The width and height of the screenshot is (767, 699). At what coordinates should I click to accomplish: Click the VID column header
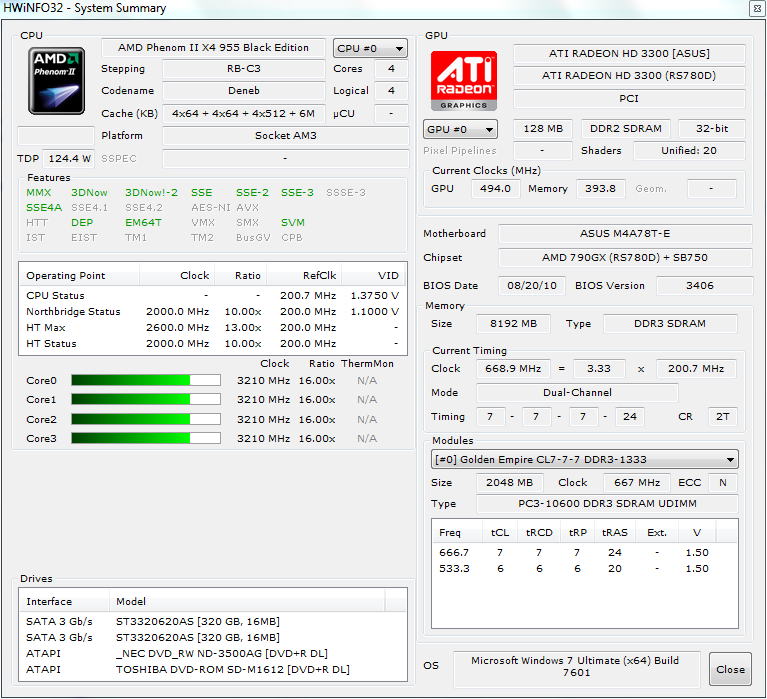373,275
